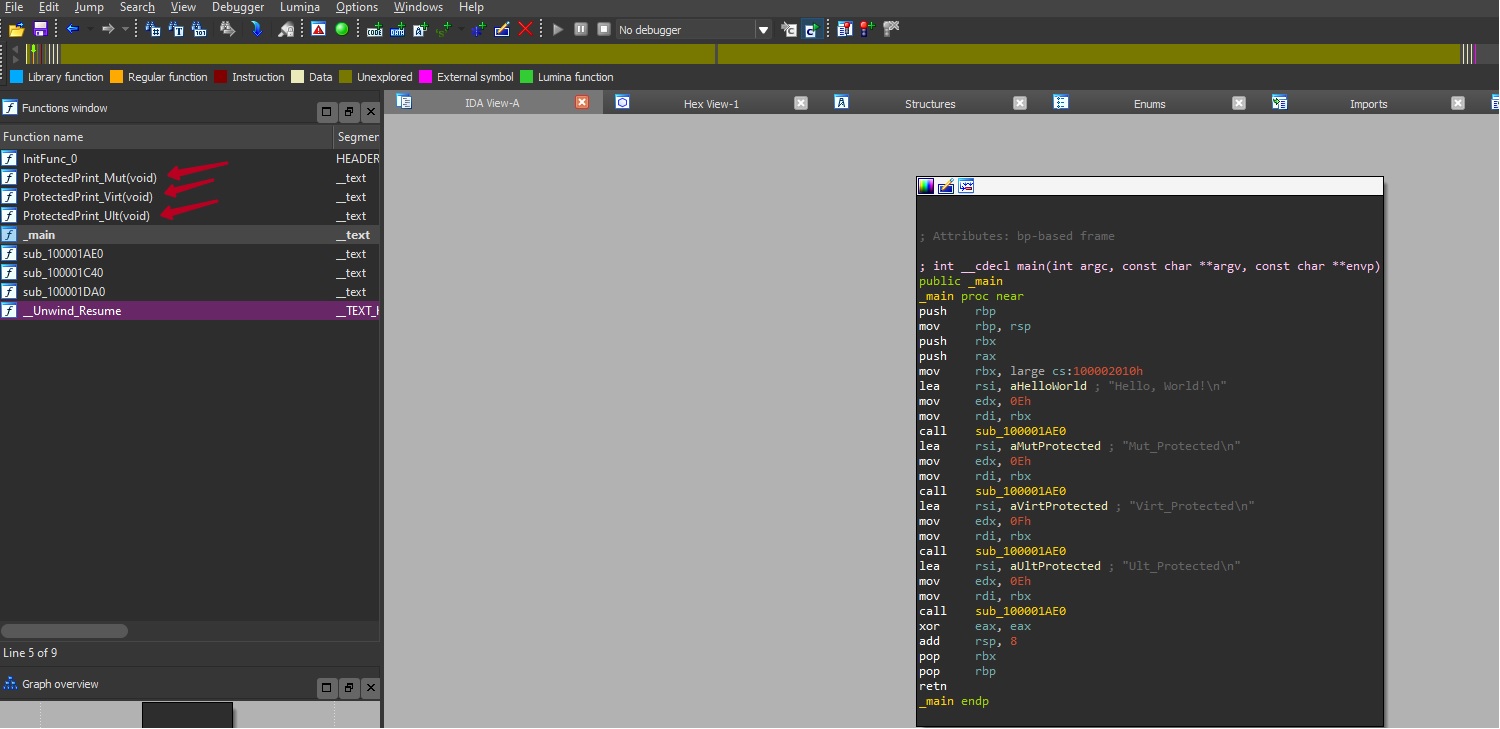Click the red warning triangle toolbar icon

(x=318, y=29)
